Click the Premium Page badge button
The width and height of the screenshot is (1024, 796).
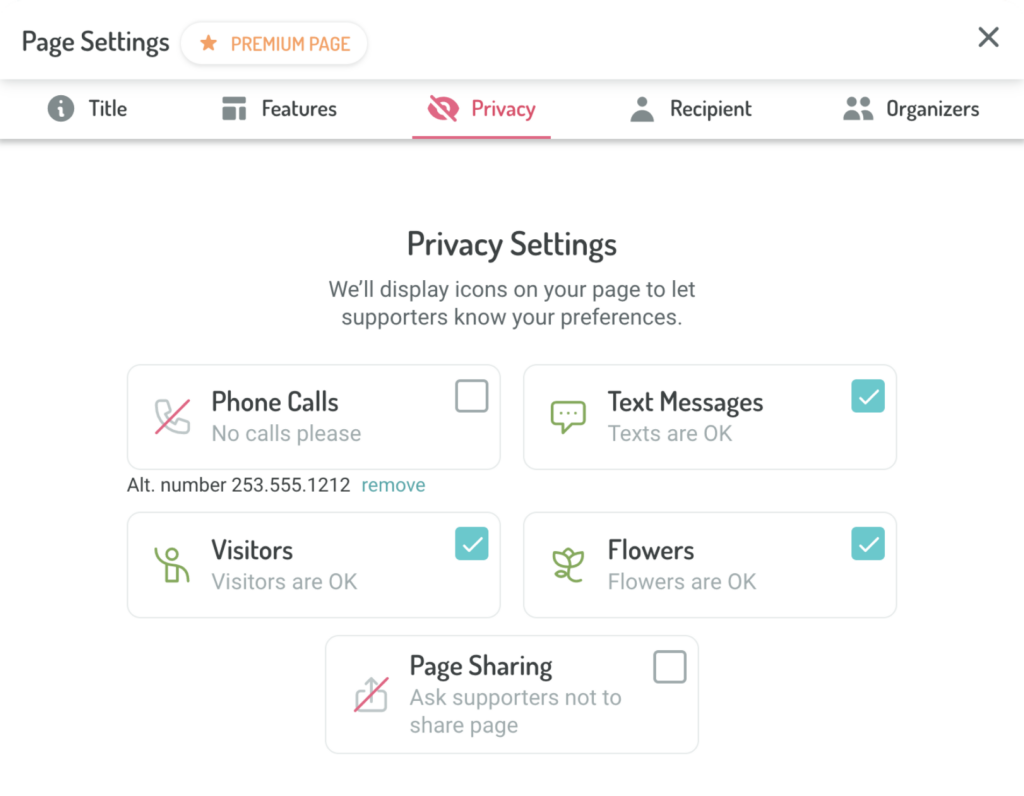(274, 43)
